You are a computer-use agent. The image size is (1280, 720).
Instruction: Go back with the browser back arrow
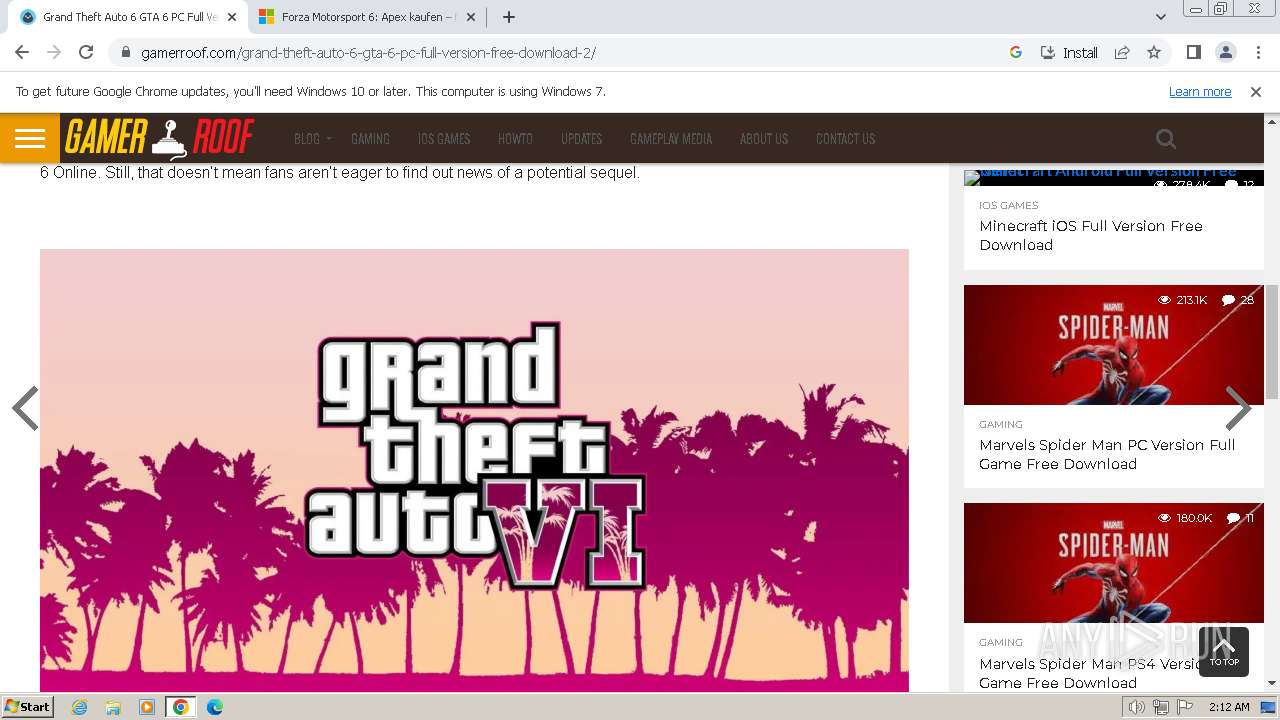[x=22, y=52]
